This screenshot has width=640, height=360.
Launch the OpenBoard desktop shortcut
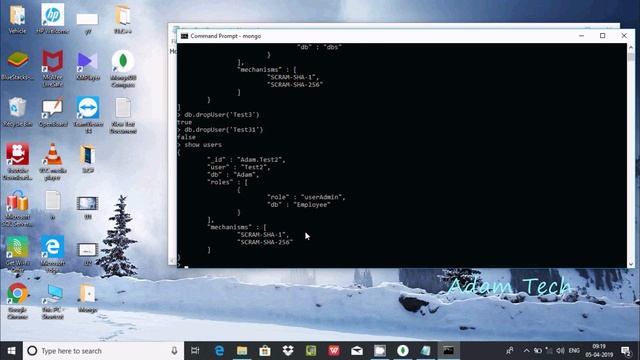pyautogui.click(x=53, y=112)
